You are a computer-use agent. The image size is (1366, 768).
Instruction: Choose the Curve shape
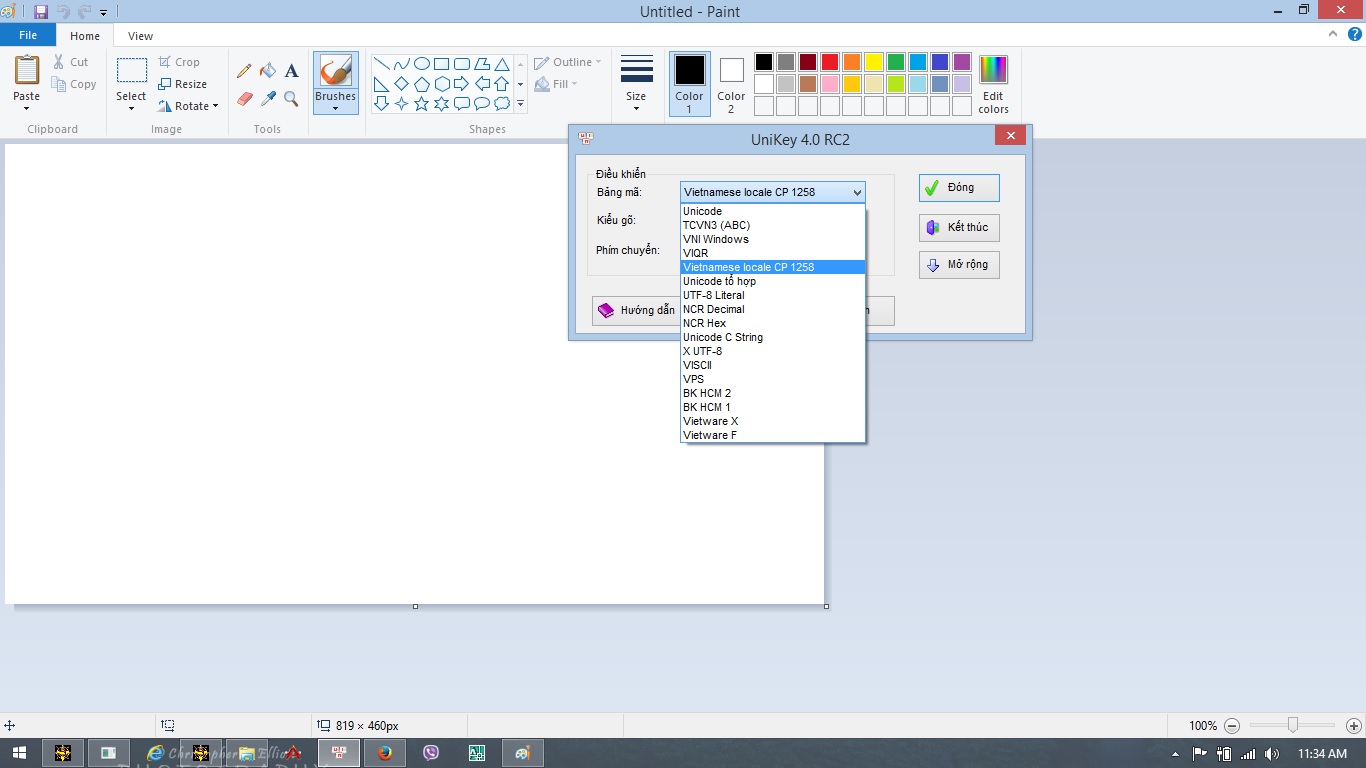[x=401, y=63]
